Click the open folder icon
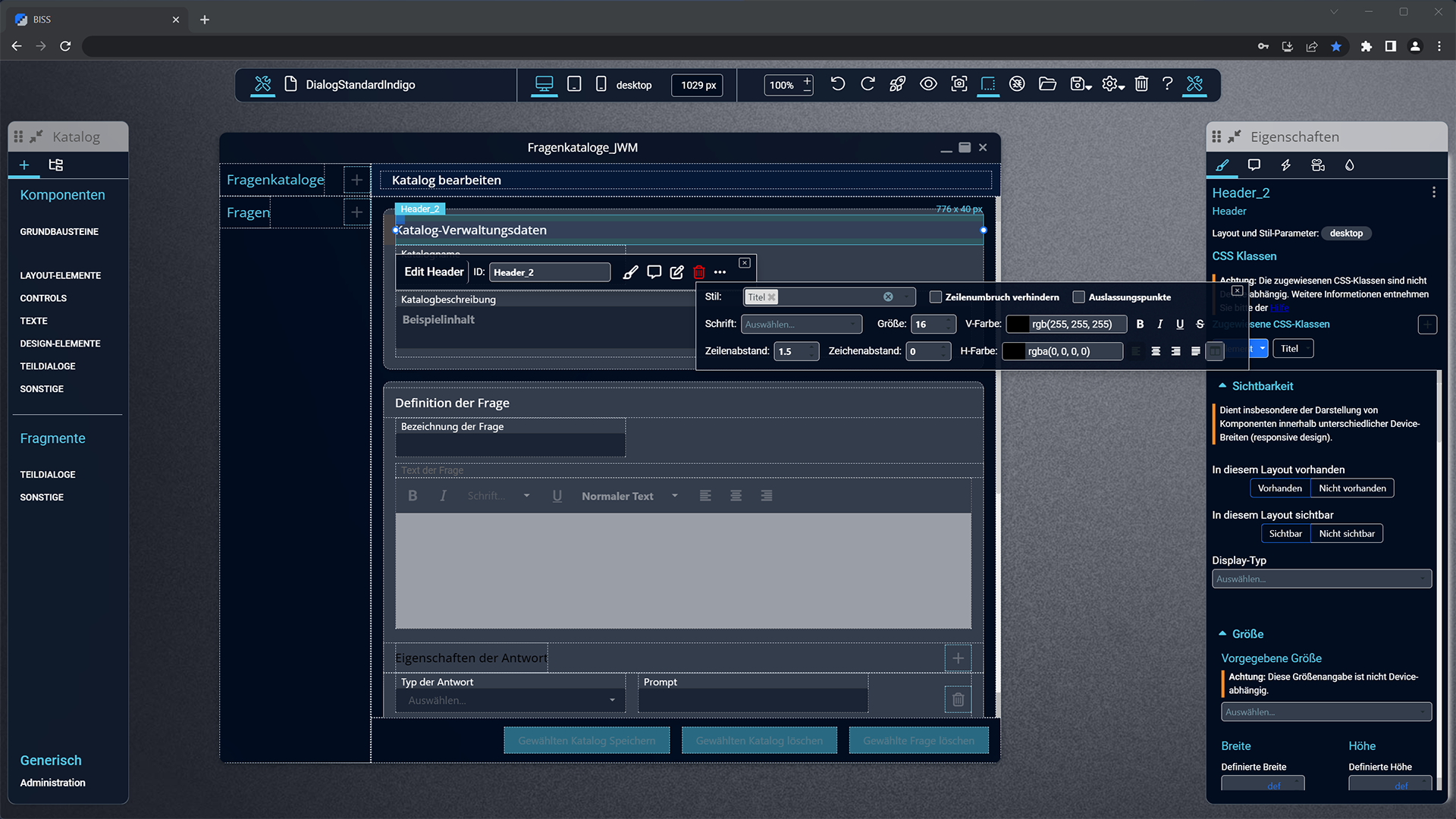Image resolution: width=1456 pixels, height=819 pixels. click(1047, 84)
